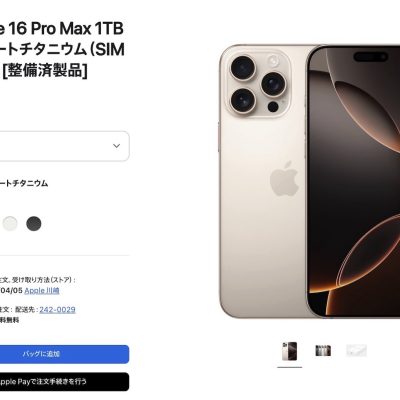Select the black titanium color swatch
This screenshot has height=400, width=400.
click(x=34, y=224)
